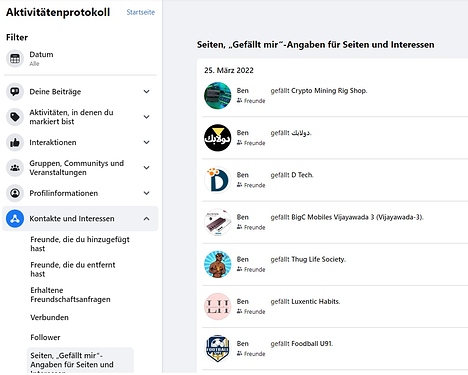The height and width of the screenshot is (375, 468).
Task: Expand the Deine Beiträge chevron
Action: [146, 92]
